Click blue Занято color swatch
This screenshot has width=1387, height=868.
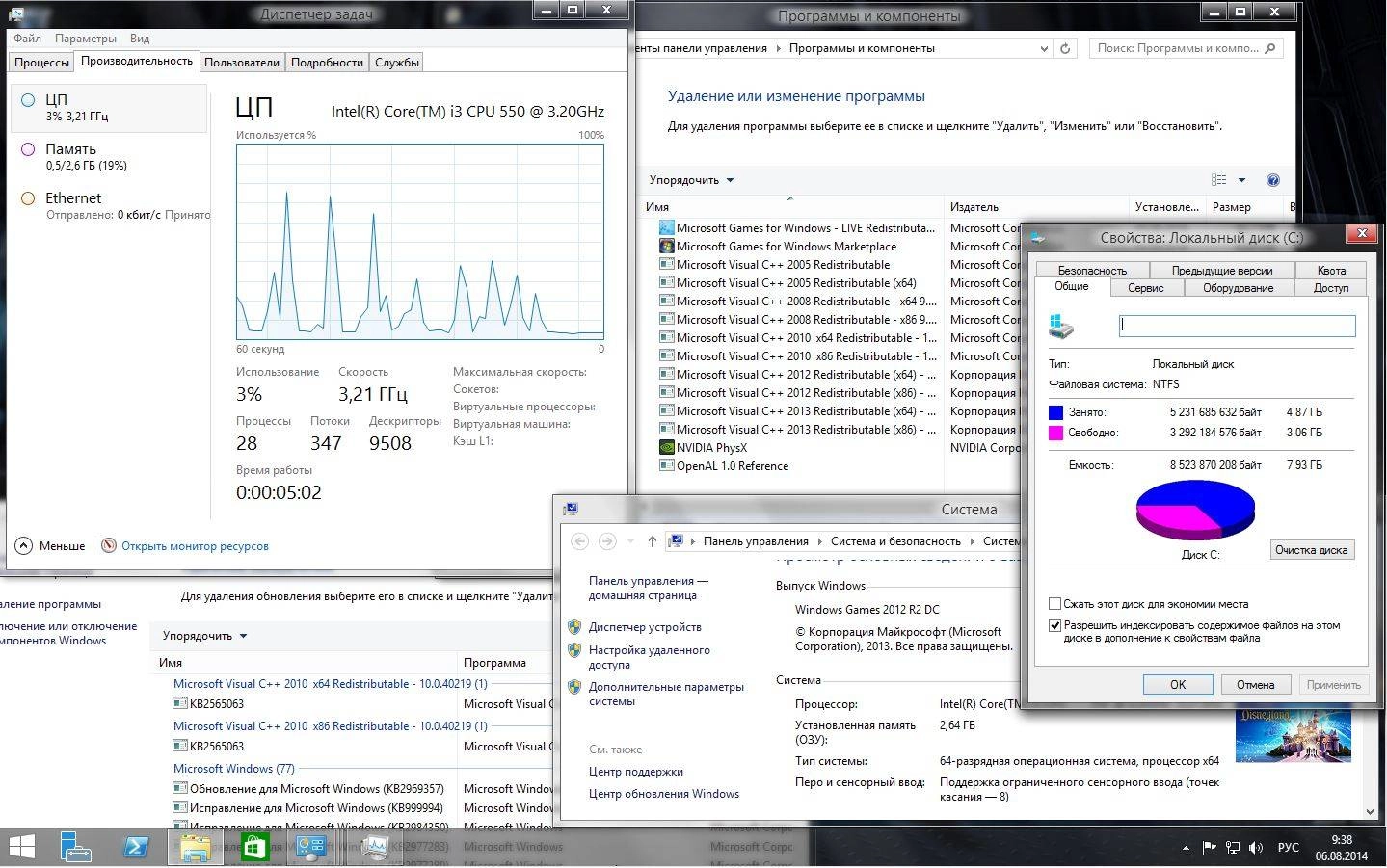point(1055,412)
